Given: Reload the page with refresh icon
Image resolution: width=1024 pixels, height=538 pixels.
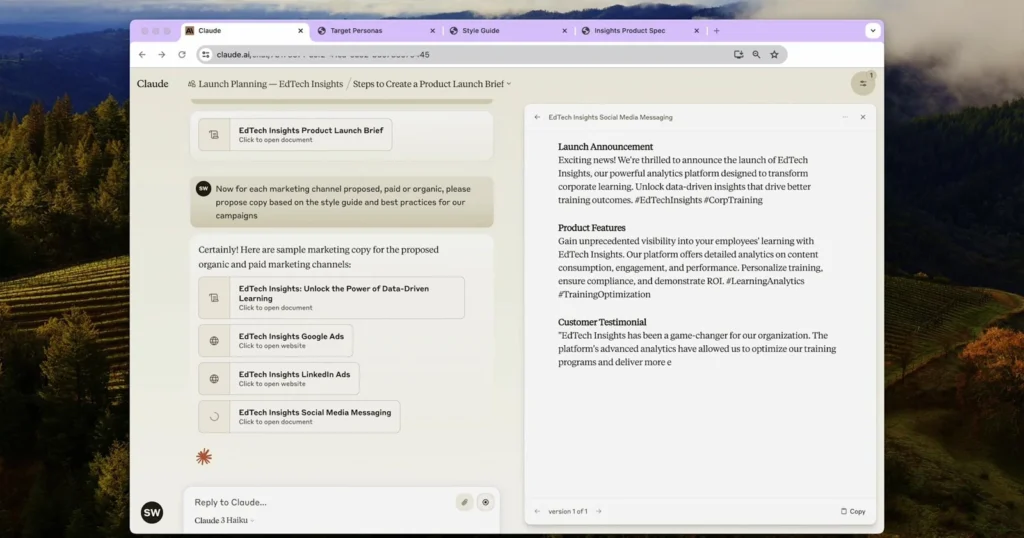Looking at the screenshot, I should 182,55.
